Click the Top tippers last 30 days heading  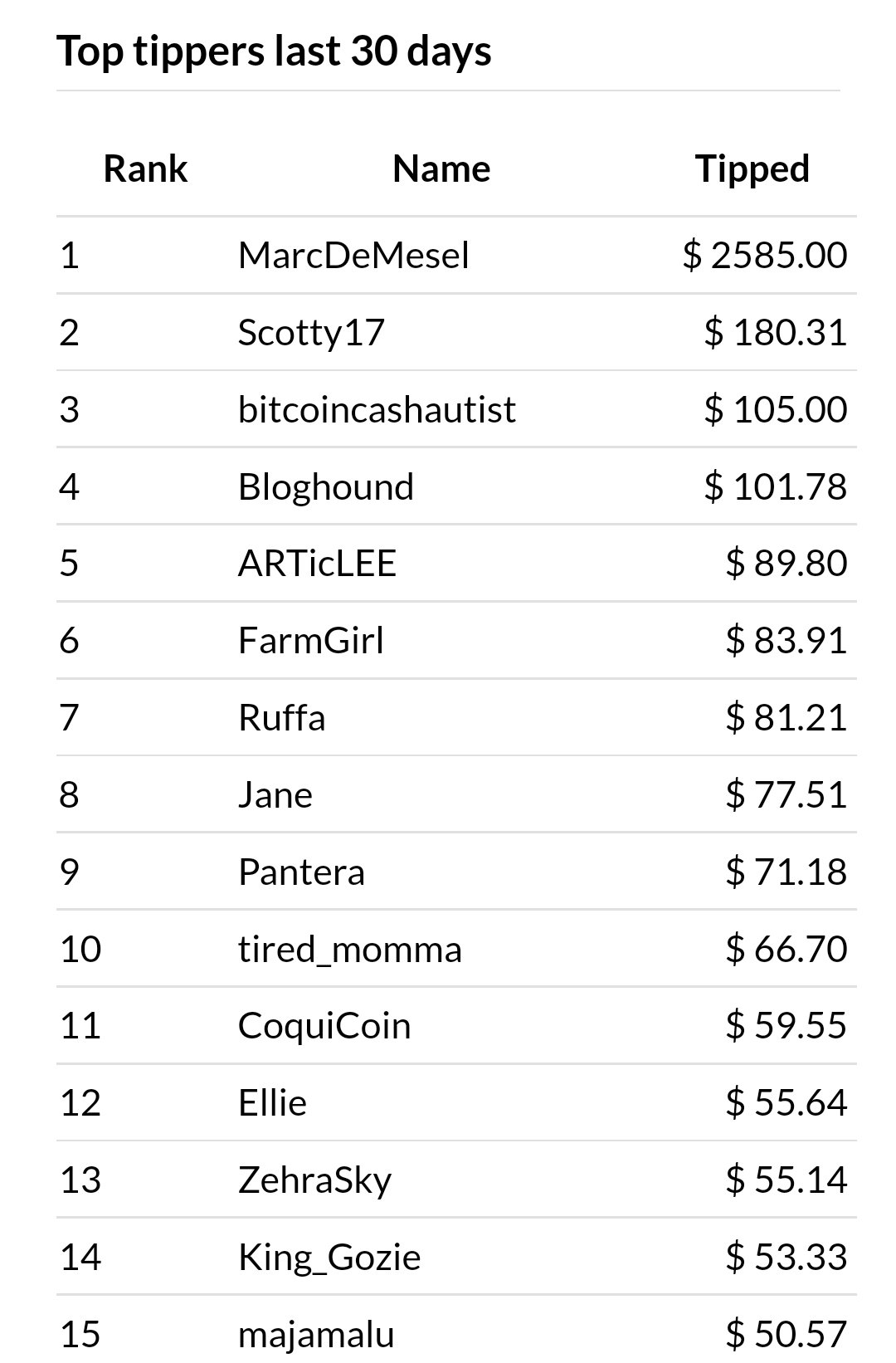(274, 51)
